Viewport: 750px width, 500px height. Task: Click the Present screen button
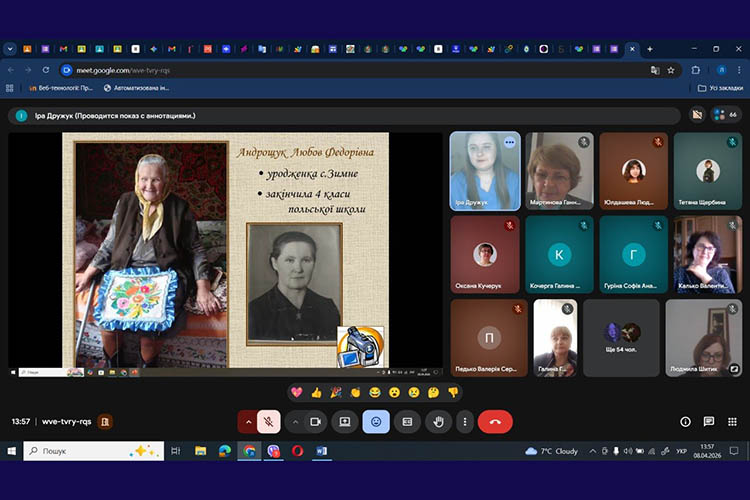coord(345,422)
